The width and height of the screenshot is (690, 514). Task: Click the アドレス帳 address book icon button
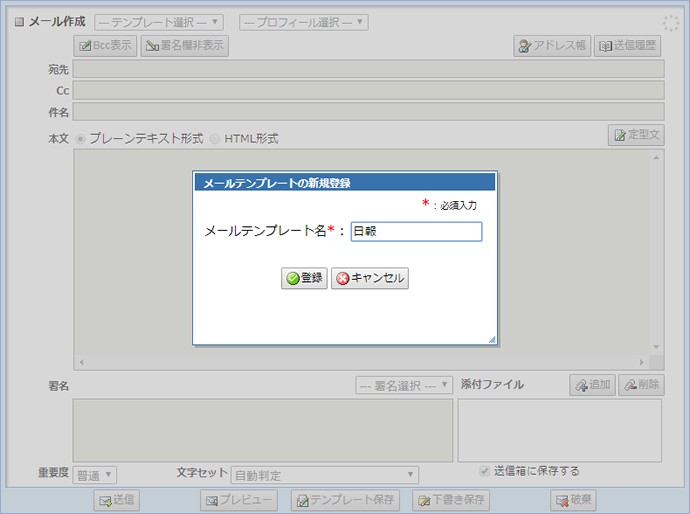pyautogui.click(x=551, y=46)
